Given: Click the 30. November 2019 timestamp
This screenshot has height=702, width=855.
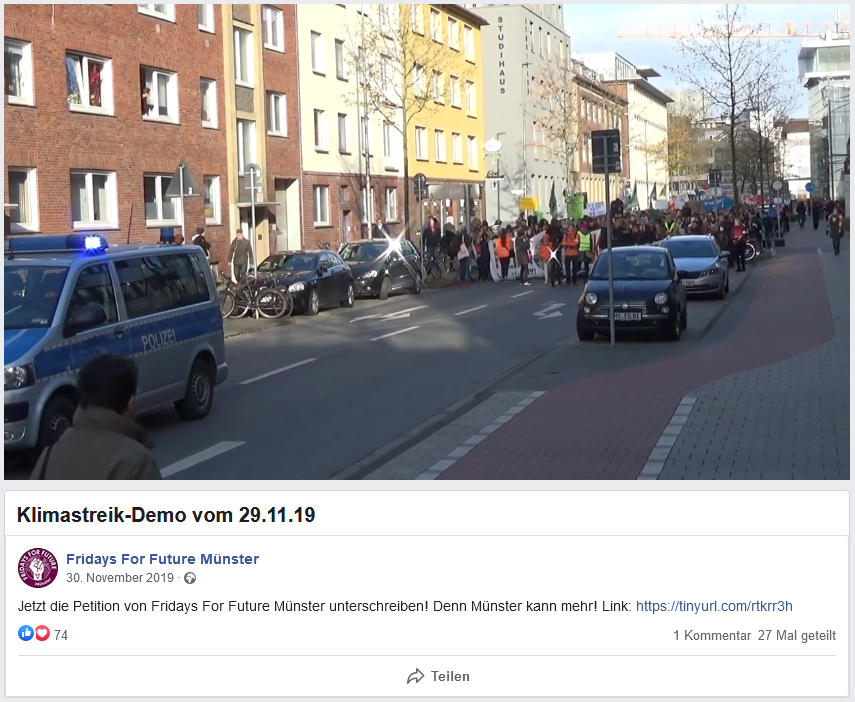Looking at the screenshot, I should point(120,578).
